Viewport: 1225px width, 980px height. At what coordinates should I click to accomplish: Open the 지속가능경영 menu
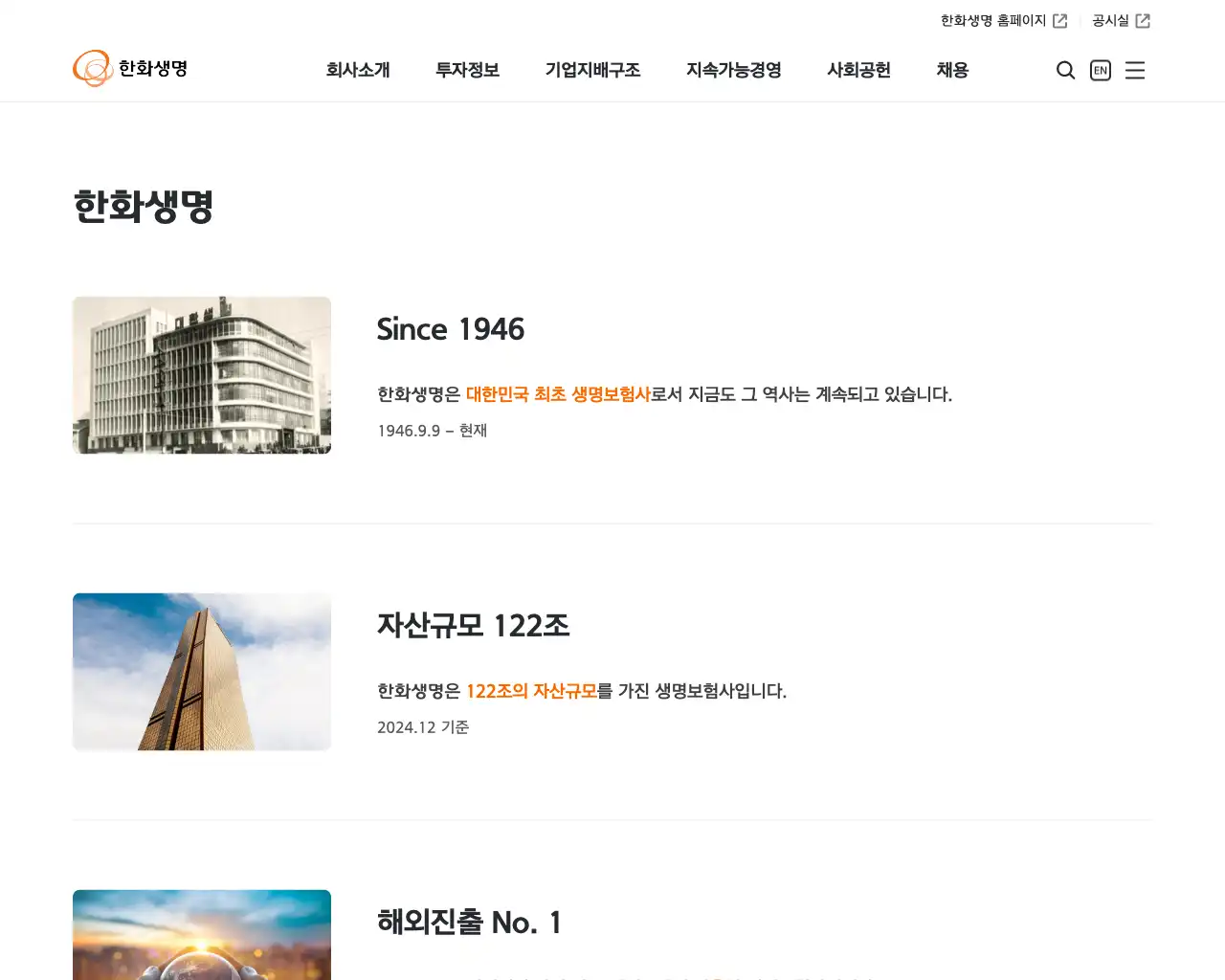(x=734, y=70)
